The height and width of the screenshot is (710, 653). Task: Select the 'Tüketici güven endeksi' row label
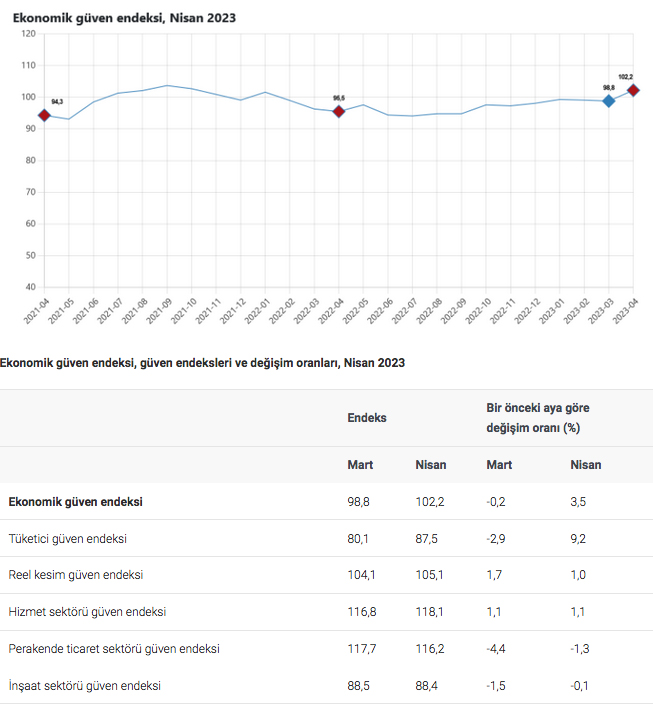pyautogui.click(x=68, y=539)
